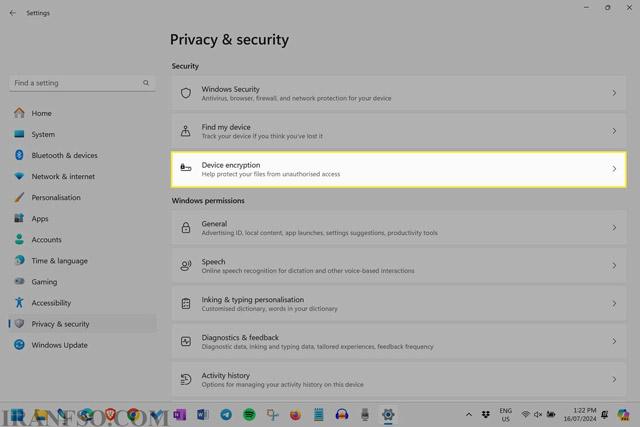Open the Activity history title text
This screenshot has width=640, height=427.
coord(225,376)
